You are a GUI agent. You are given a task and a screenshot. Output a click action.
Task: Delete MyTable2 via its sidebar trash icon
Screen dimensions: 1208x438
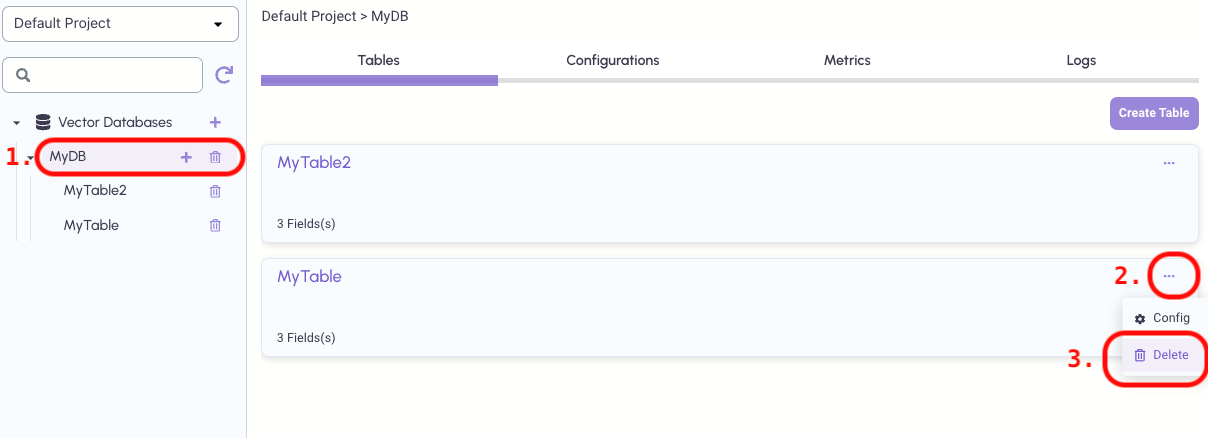pyautogui.click(x=215, y=191)
